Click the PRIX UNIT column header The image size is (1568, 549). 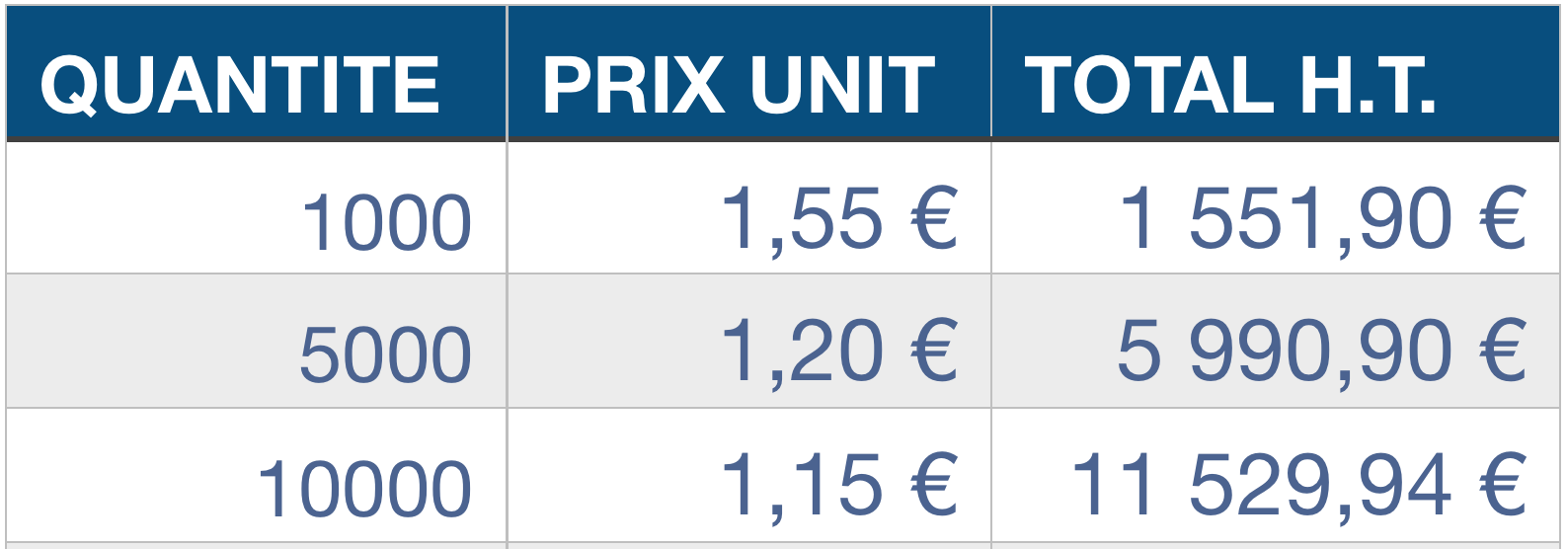point(739,85)
